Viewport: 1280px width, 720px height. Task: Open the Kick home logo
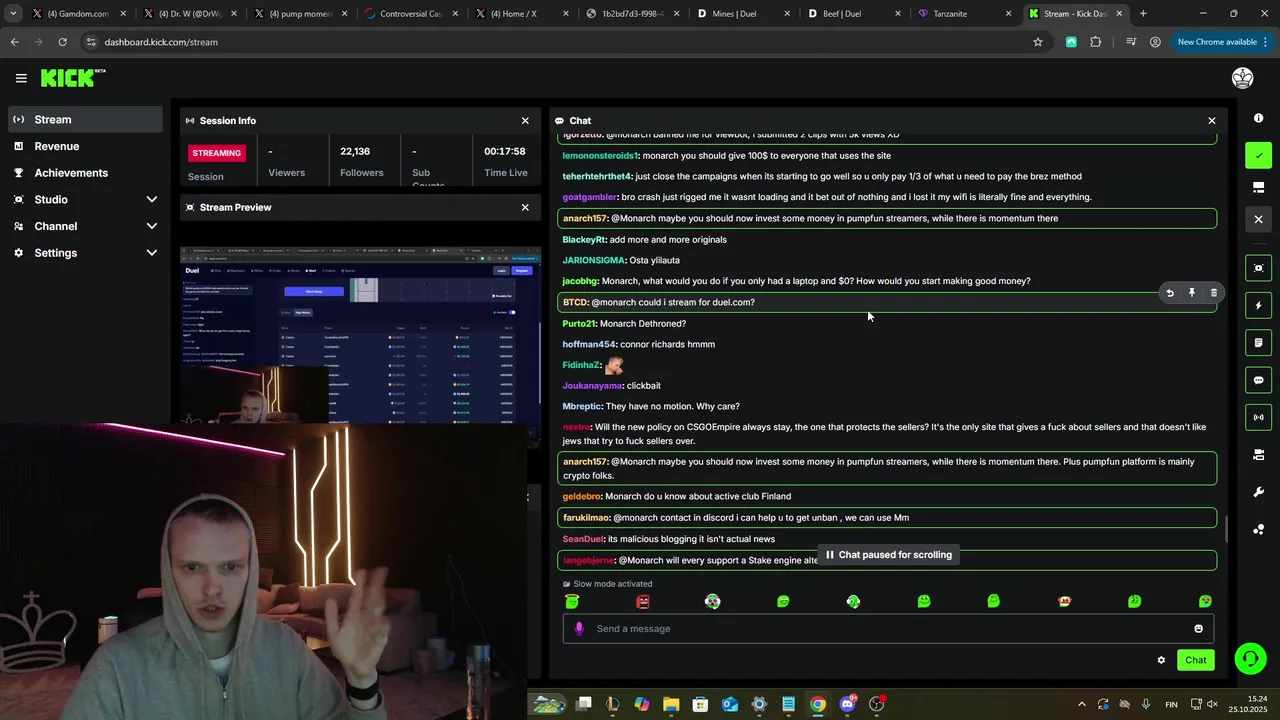point(72,78)
